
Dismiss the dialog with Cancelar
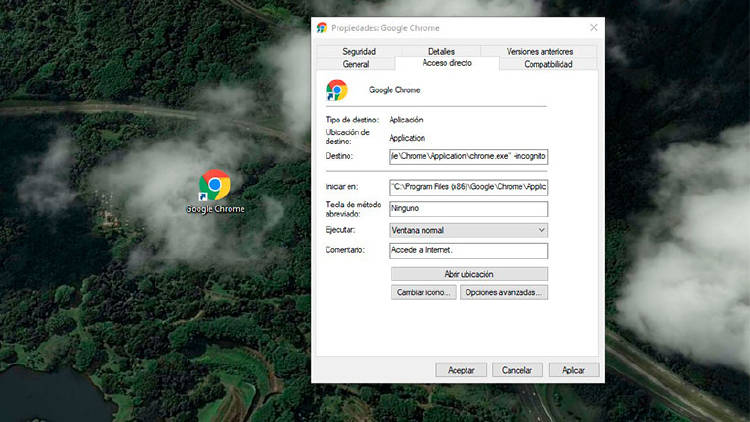(x=516, y=370)
